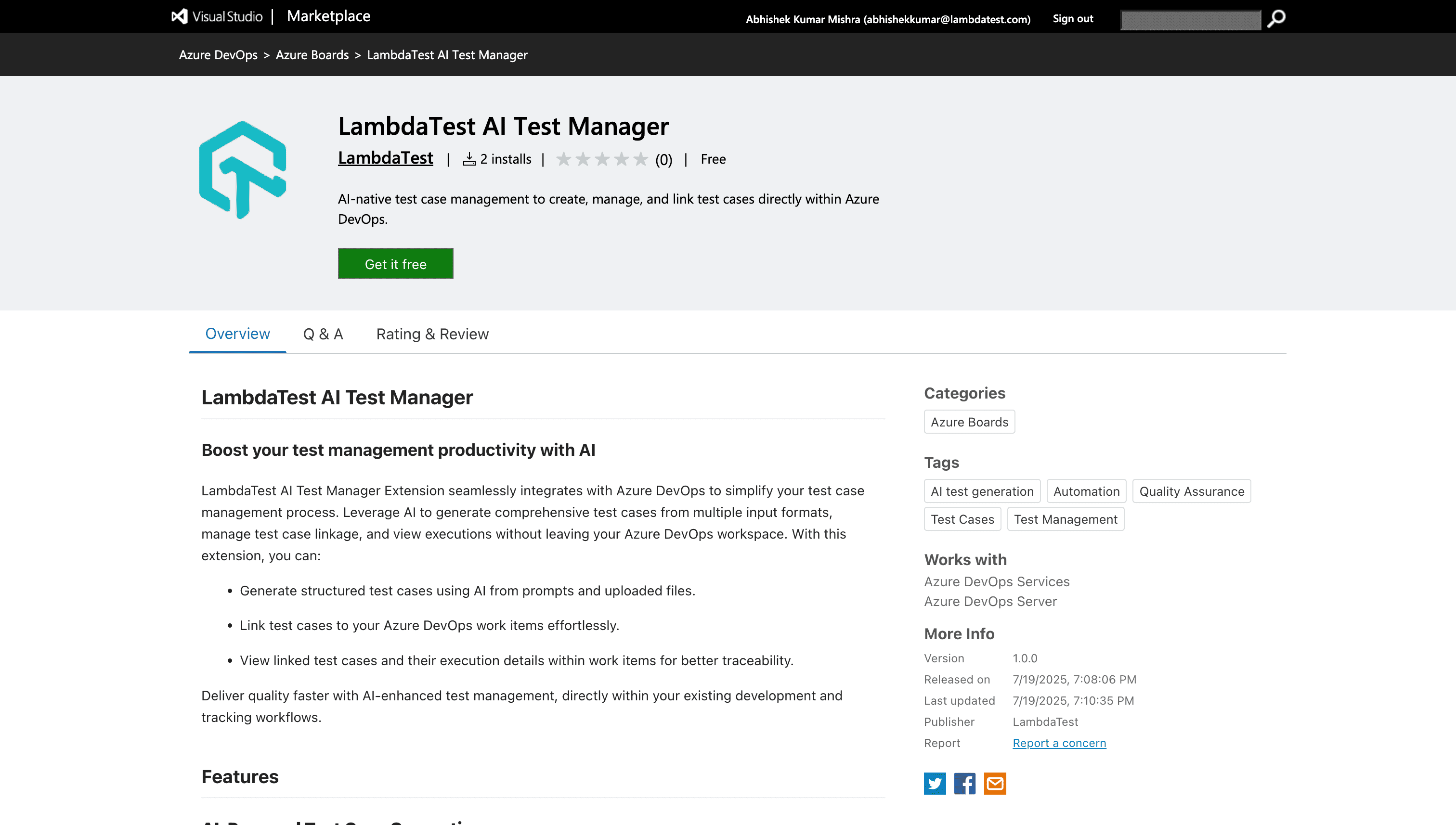Select the Overview tab
Screen dimensions: 1456x825
pos(237,334)
